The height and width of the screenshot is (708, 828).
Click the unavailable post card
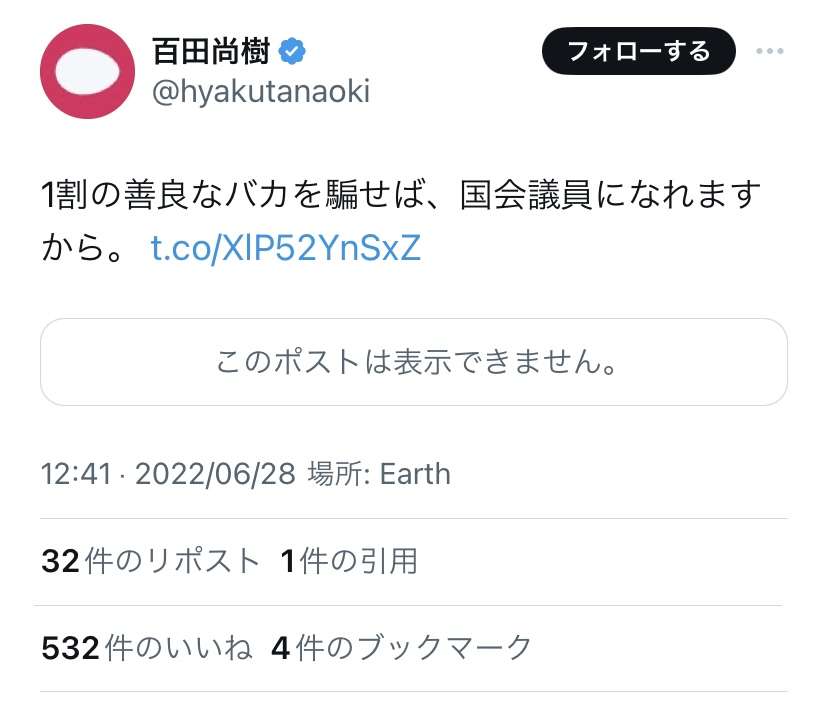(414, 362)
